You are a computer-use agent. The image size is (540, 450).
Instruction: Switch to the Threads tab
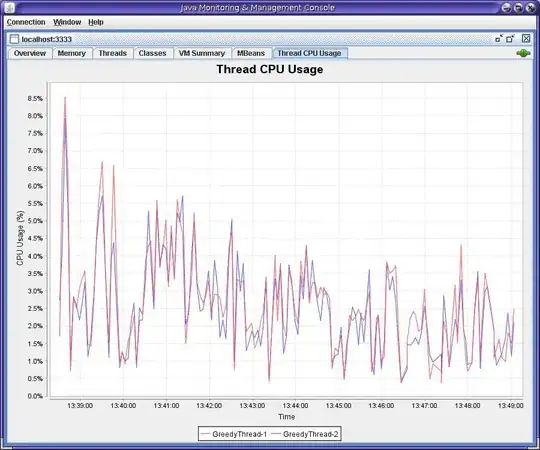coord(113,53)
